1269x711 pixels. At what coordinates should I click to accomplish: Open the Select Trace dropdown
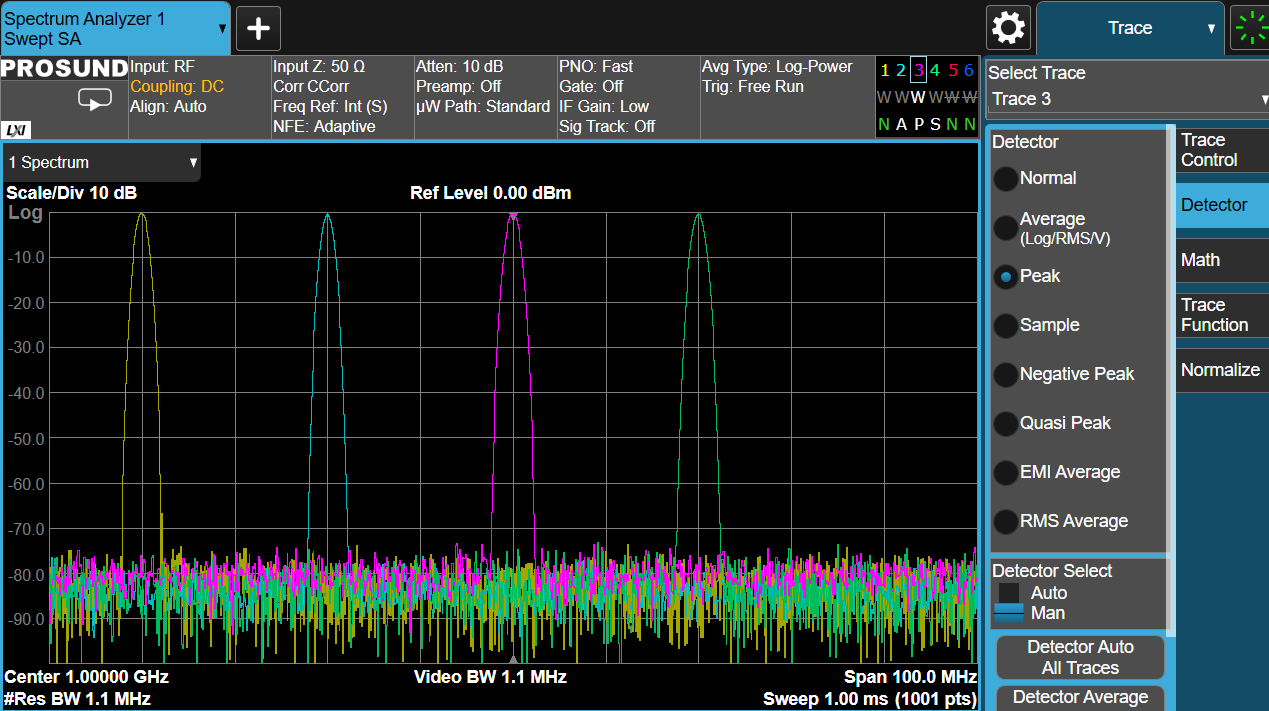click(1127, 99)
